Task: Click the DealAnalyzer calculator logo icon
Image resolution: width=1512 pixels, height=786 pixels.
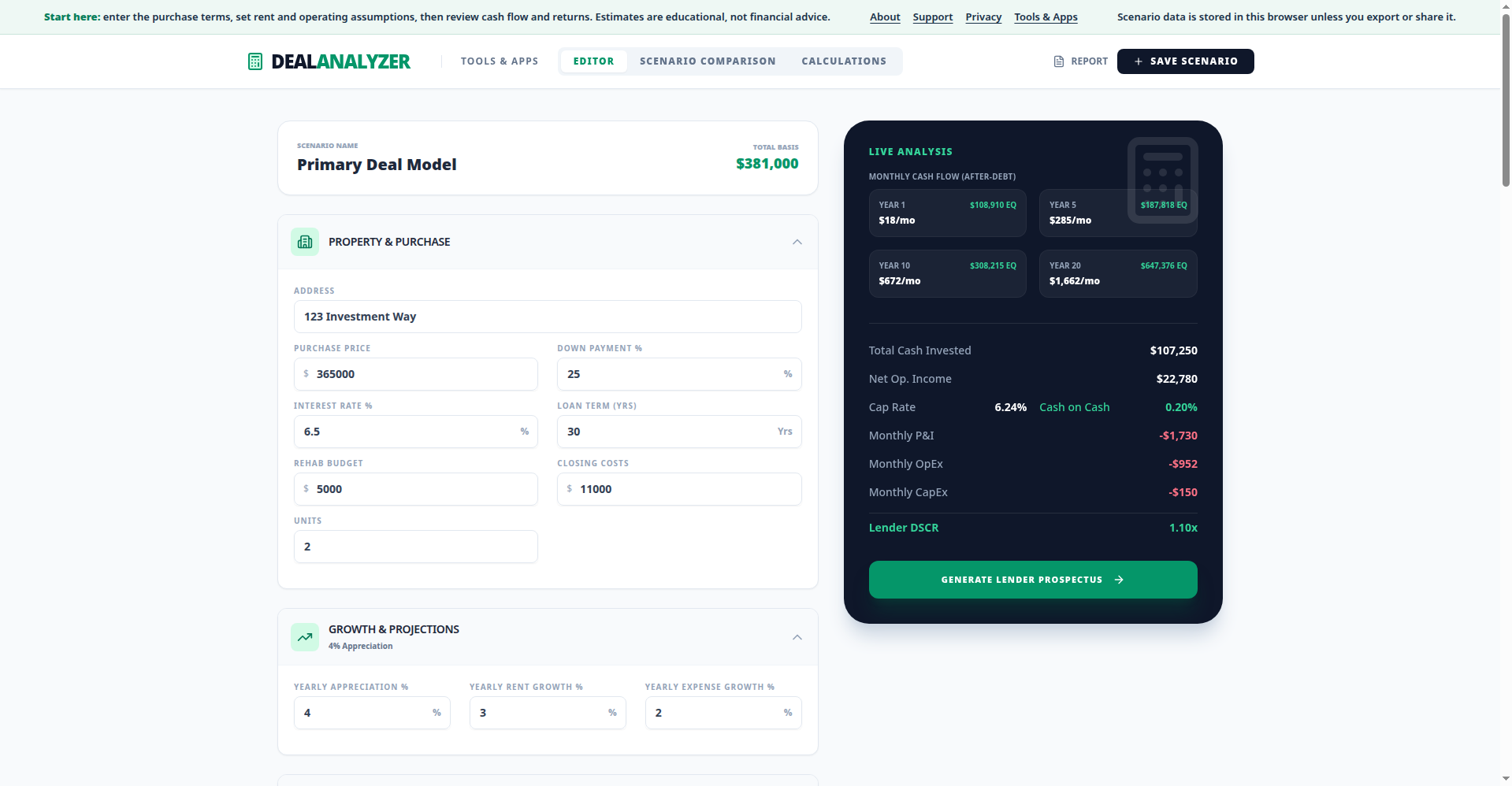Action: coord(255,61)
